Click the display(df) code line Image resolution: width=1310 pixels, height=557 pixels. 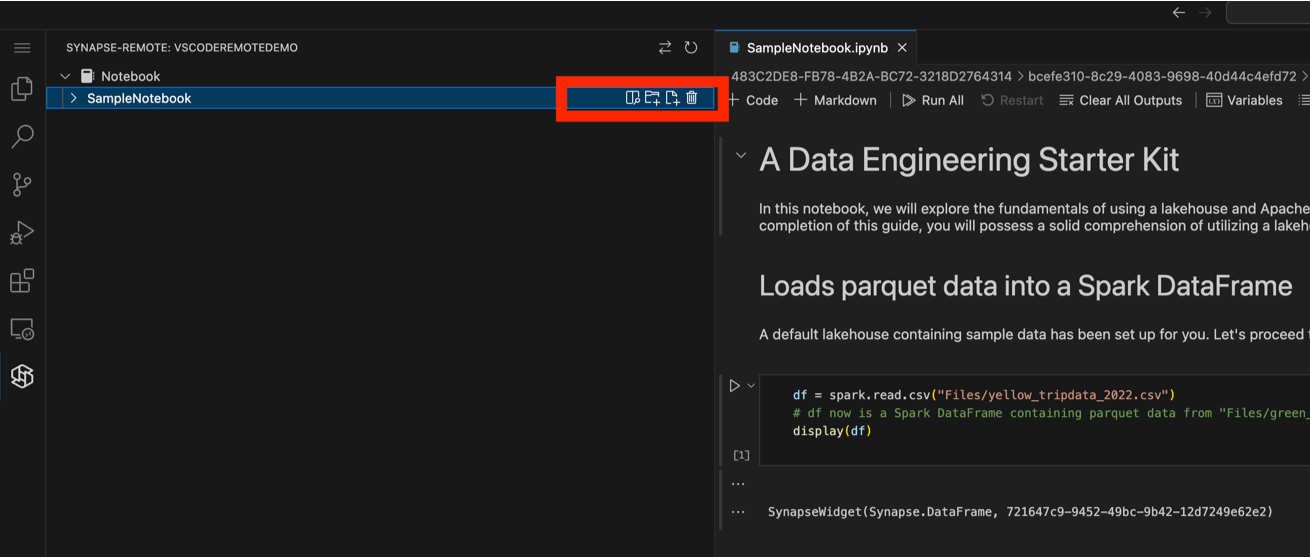point(832,431)
